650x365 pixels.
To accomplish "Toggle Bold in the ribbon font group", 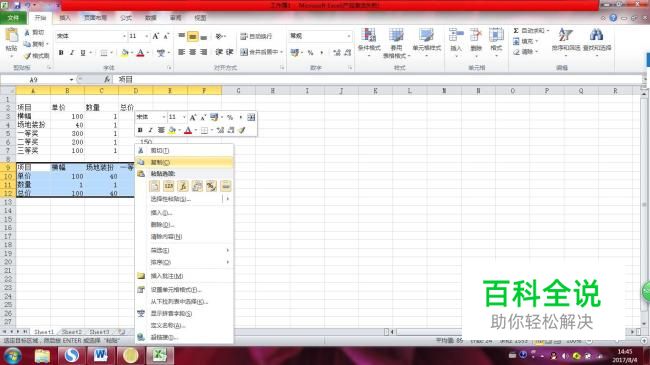I will coord(61,53).
